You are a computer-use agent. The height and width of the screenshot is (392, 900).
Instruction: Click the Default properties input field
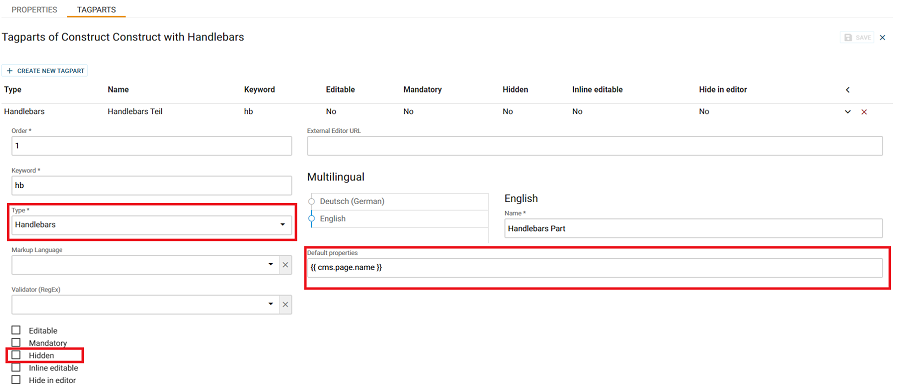pyautogui.click(x=595, y=267)
